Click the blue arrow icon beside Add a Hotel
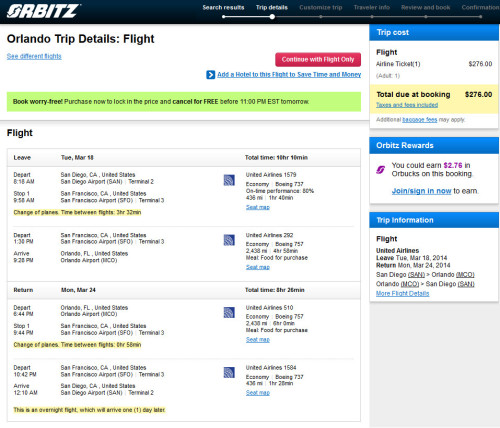The width and height of the screenshot is (500, 428). [x=211, y=75]
